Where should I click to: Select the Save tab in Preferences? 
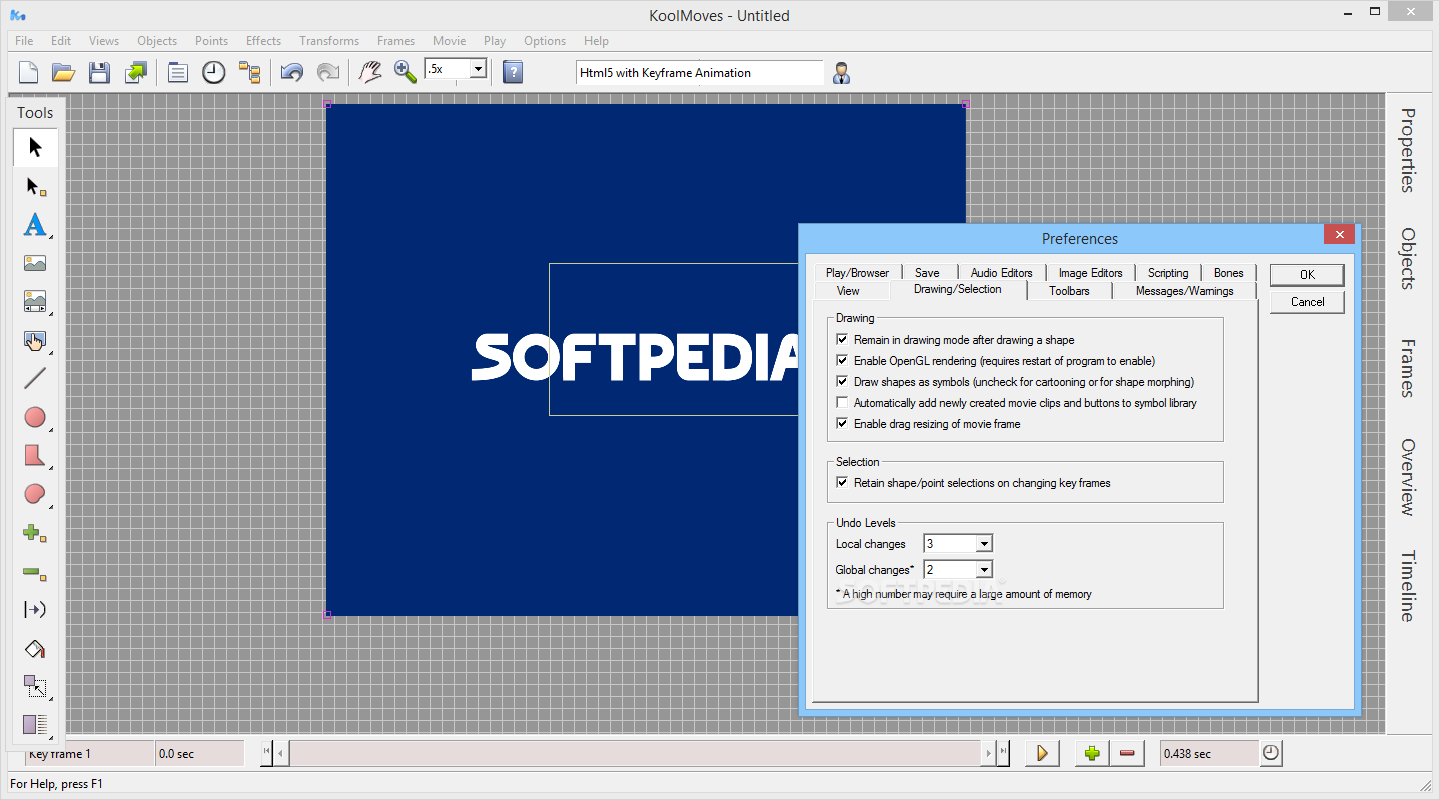[927, 273]
